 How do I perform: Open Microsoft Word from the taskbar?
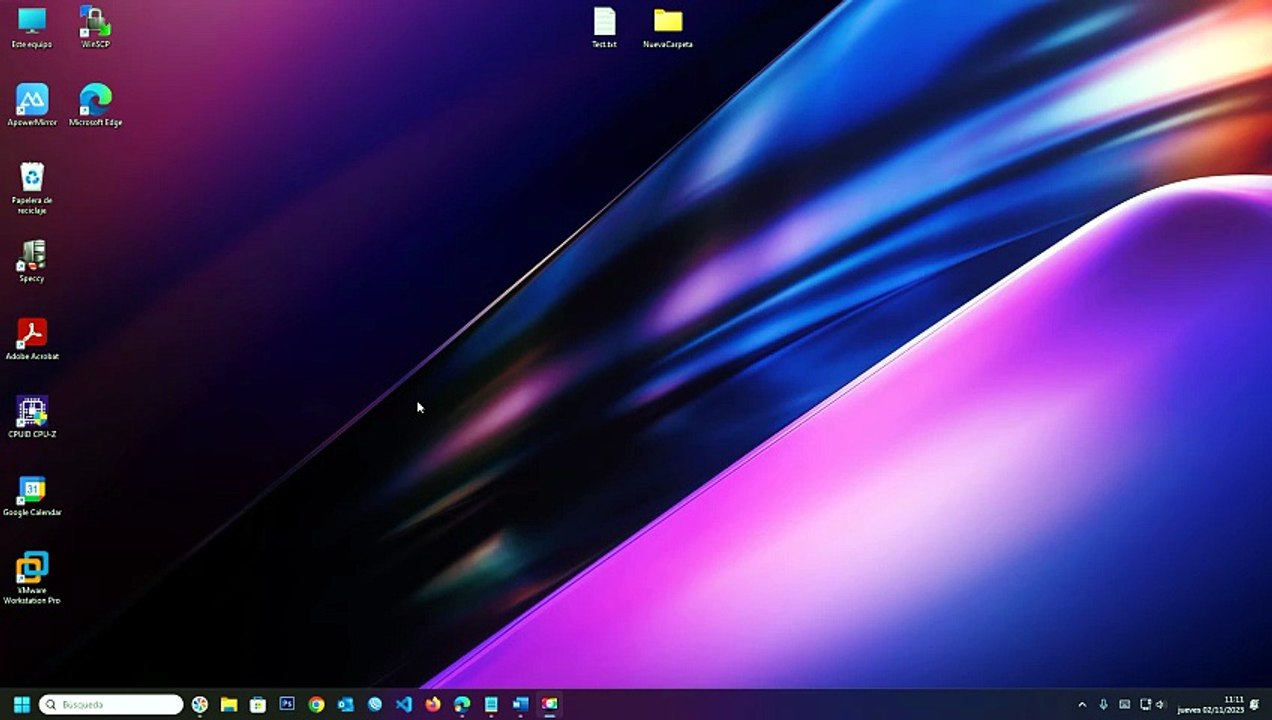click(520, 704)
